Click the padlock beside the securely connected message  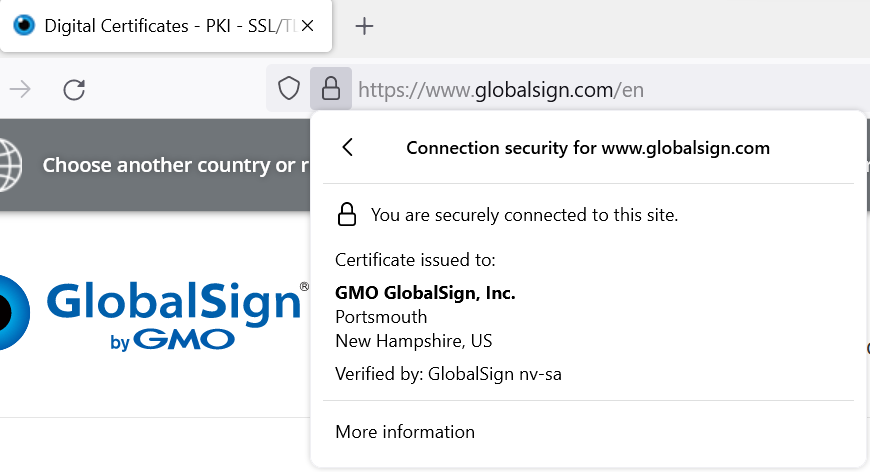point(347,214)
